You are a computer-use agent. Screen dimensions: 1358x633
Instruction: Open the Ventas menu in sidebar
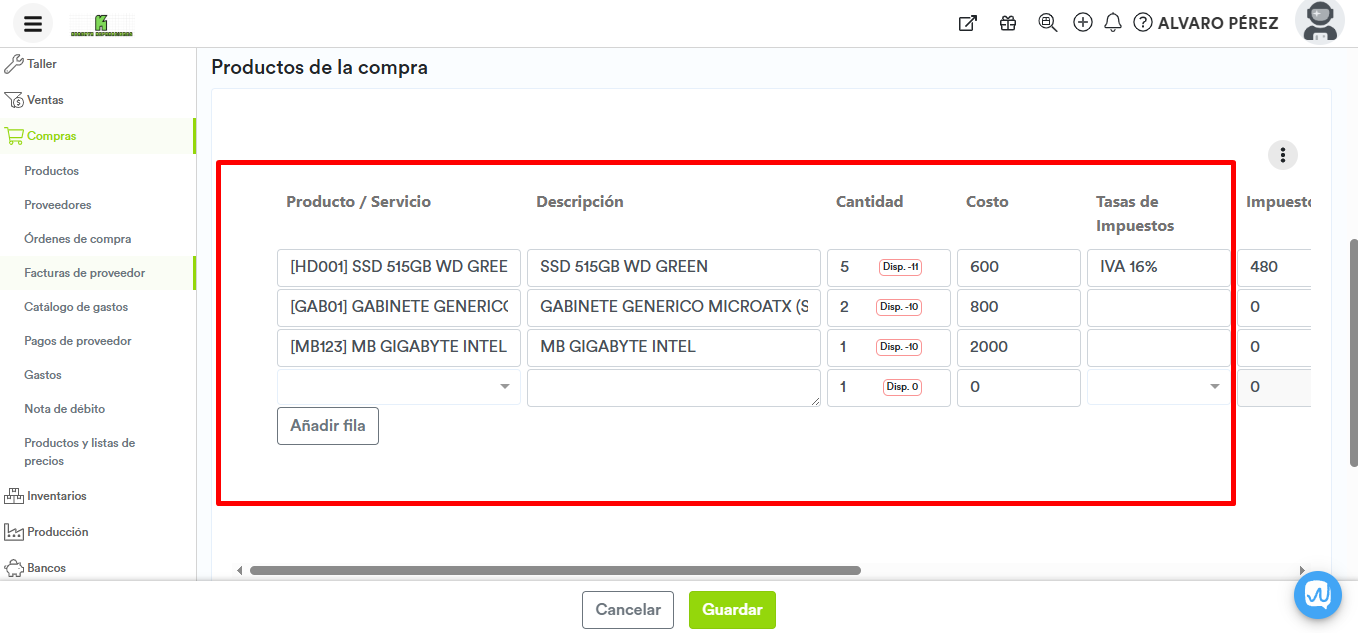pos(45,100)
